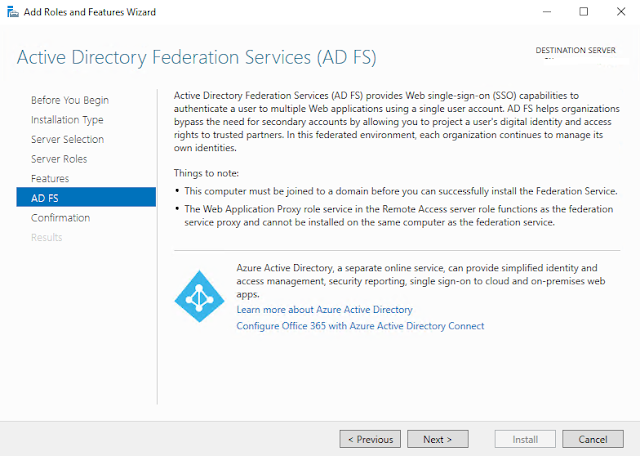The image size is (640, 456).
Task: Proceed with the Next button
Action: (x=438, y=439)
